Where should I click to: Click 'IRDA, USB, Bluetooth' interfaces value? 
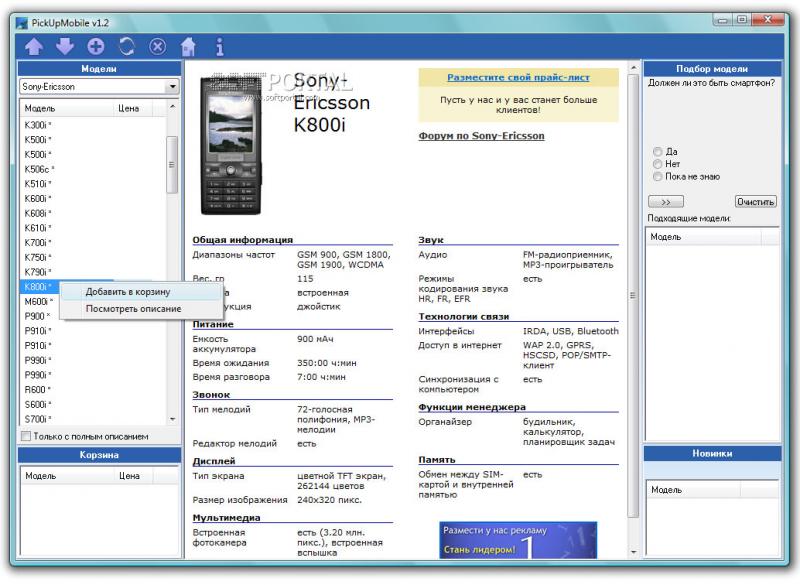[x=570, y=332]
